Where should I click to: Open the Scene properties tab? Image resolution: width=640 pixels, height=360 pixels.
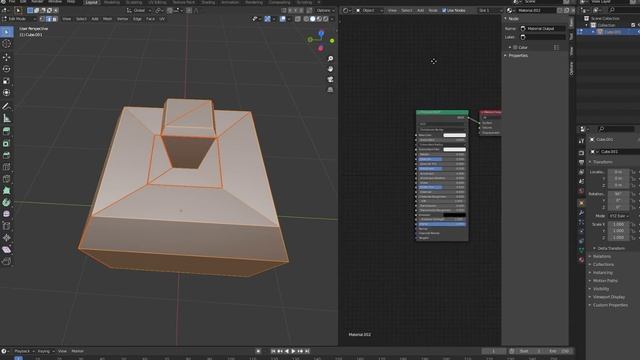pyautogui.click(x=582, y=181)
